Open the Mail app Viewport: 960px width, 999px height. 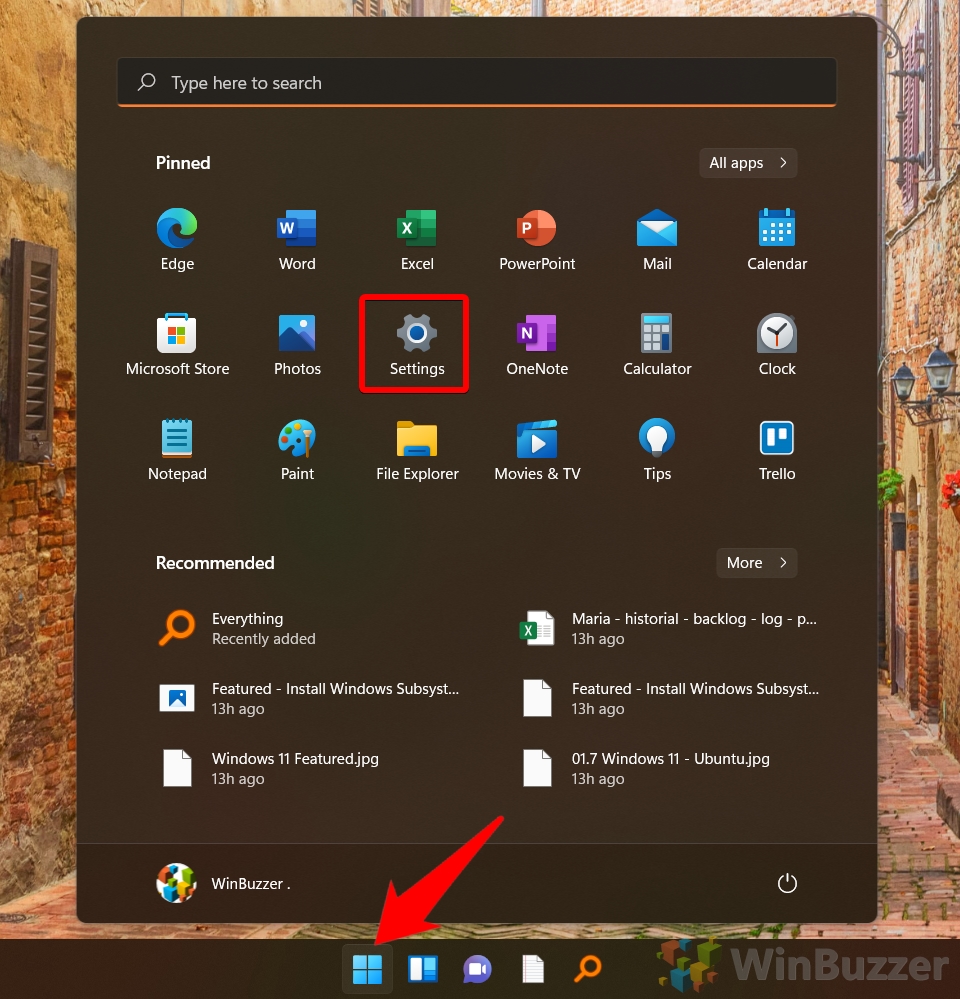pyautogui.click(x=657, y=240)
